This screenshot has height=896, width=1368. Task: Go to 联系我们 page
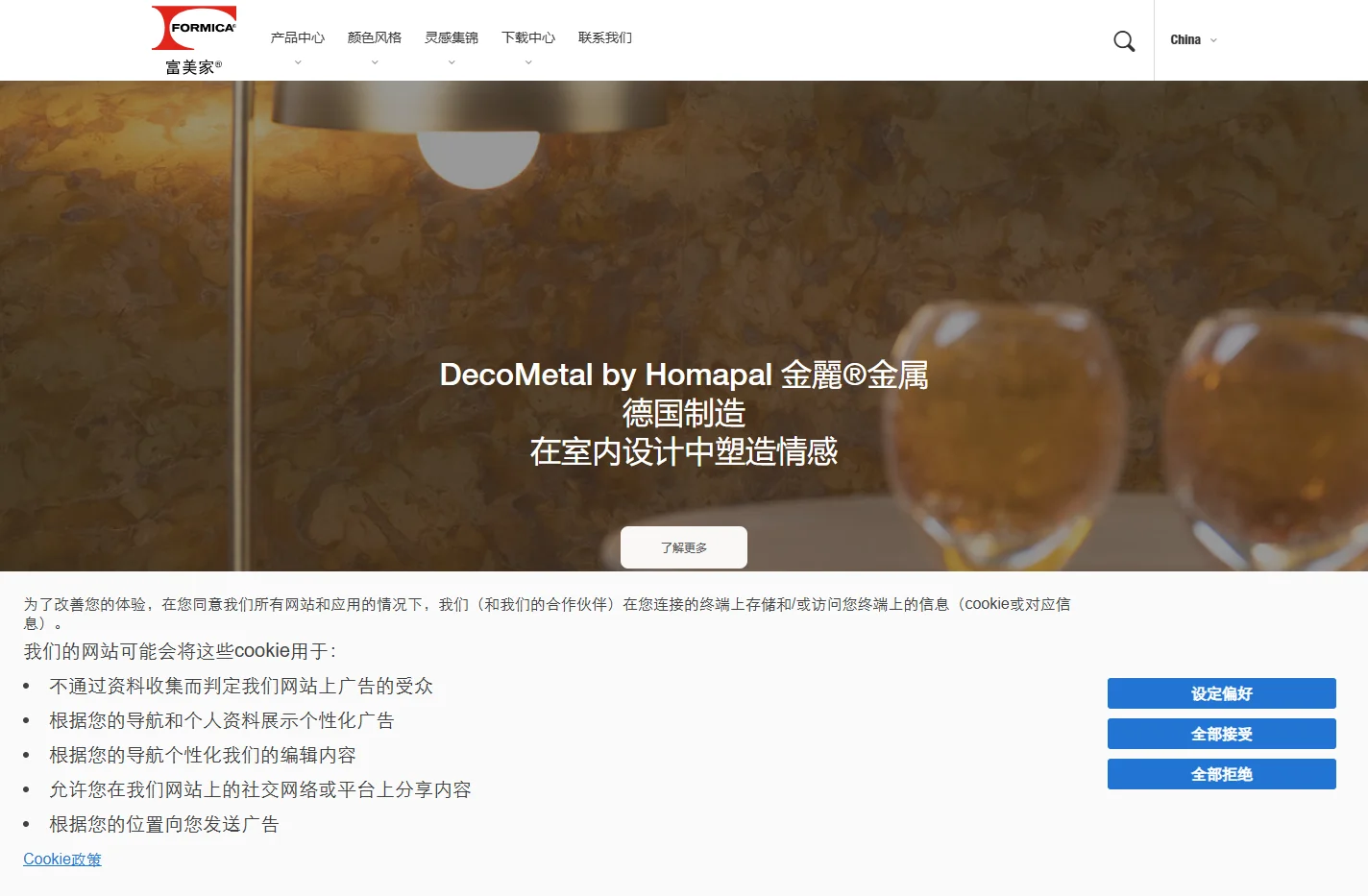coord(605,38)
